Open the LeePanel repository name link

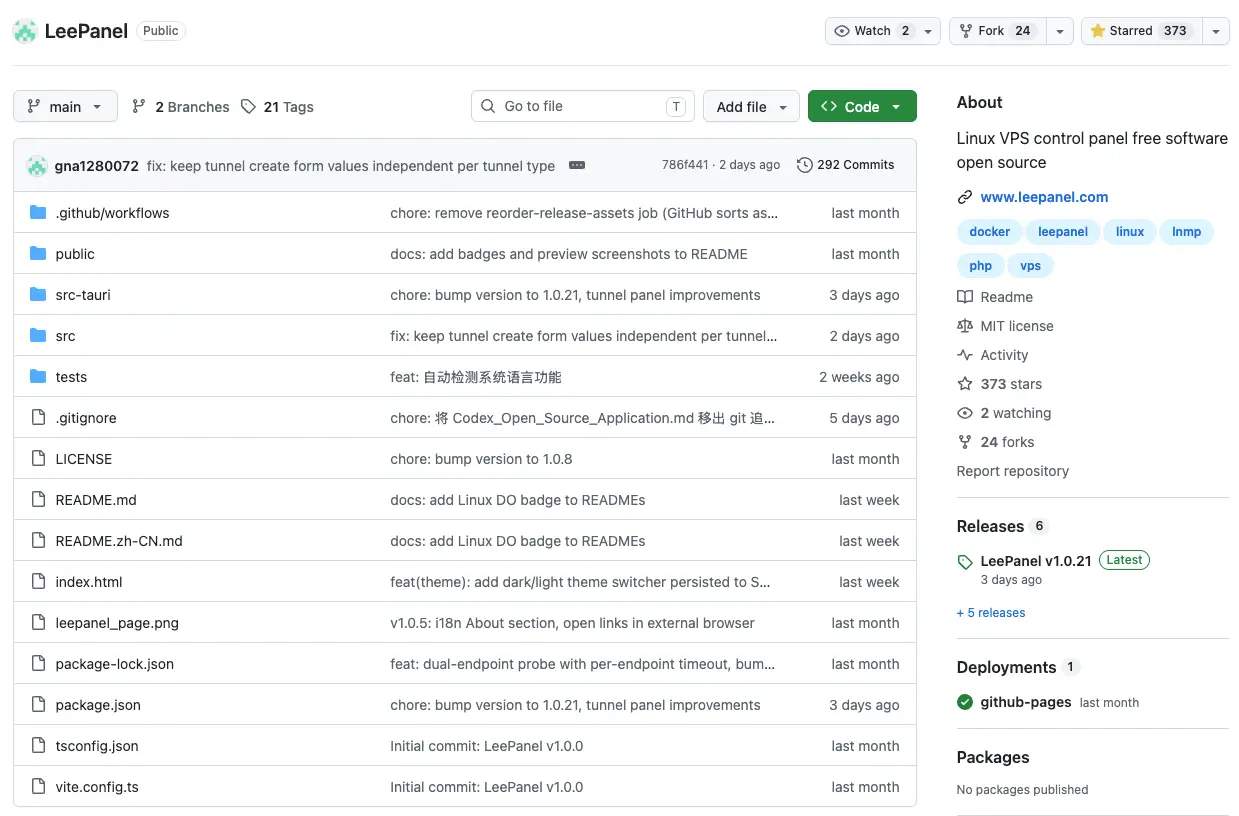pyautogui.click(x=86, y=31)
